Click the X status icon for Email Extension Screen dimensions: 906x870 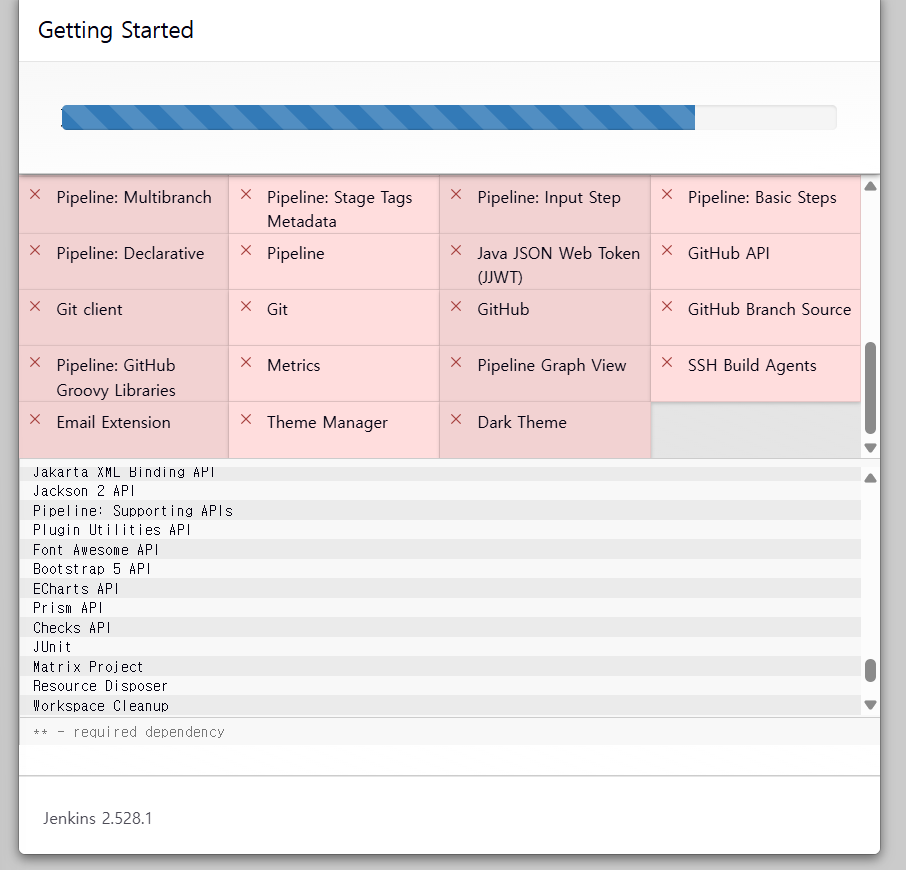click(35, 420)
